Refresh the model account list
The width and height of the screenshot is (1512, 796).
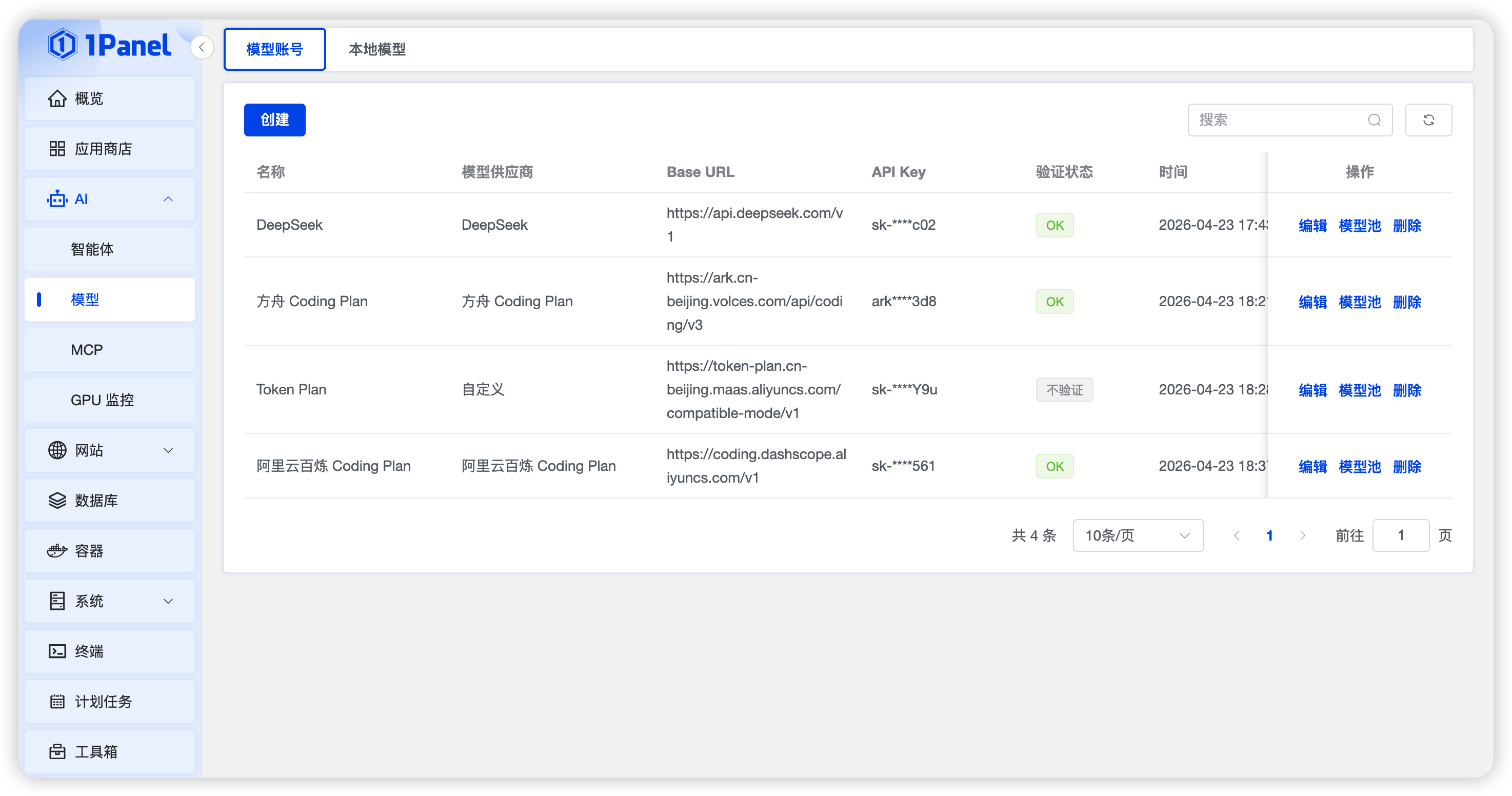point(1428,120)
